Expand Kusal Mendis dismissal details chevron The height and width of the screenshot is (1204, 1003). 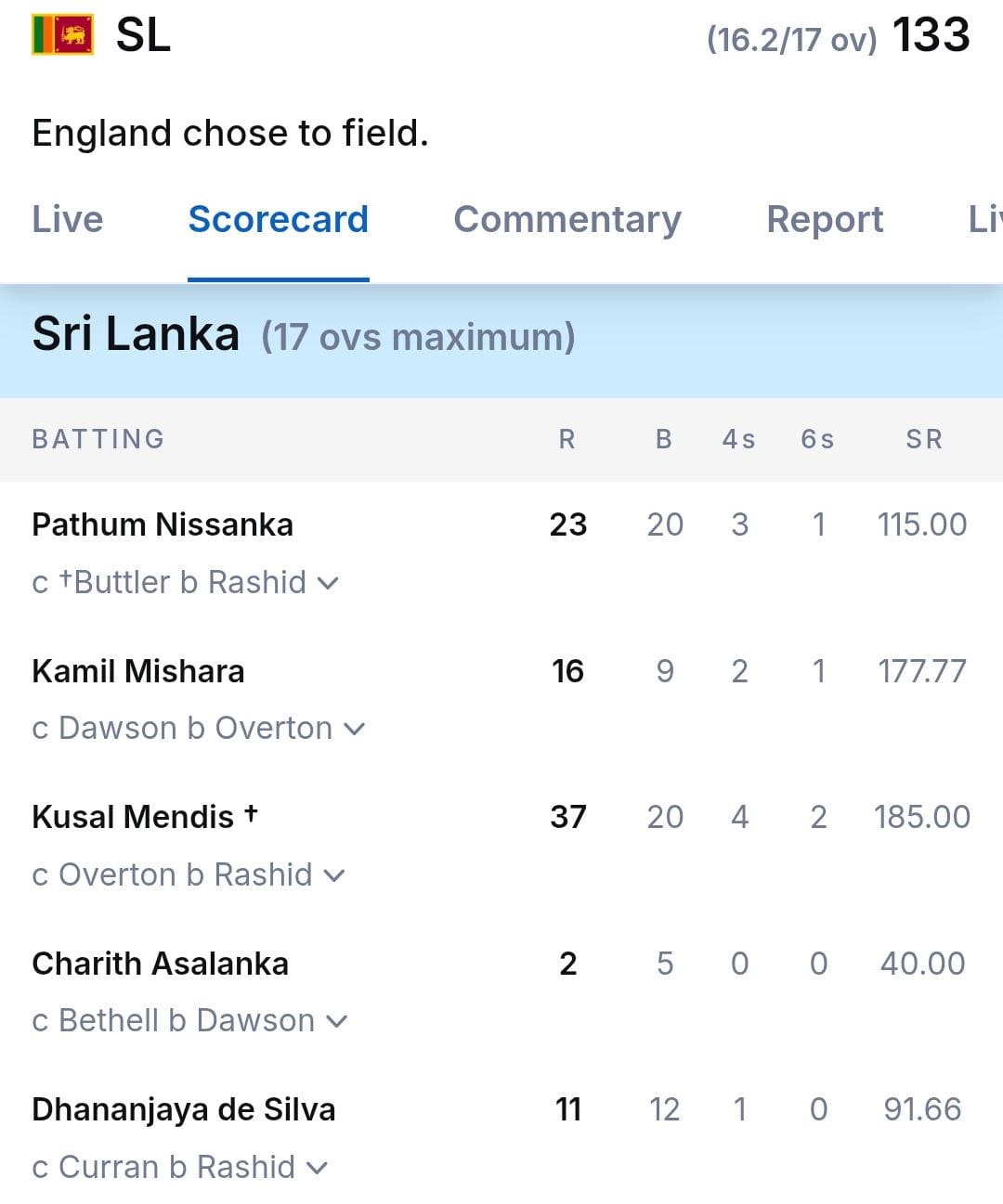(x=333, y=875)
